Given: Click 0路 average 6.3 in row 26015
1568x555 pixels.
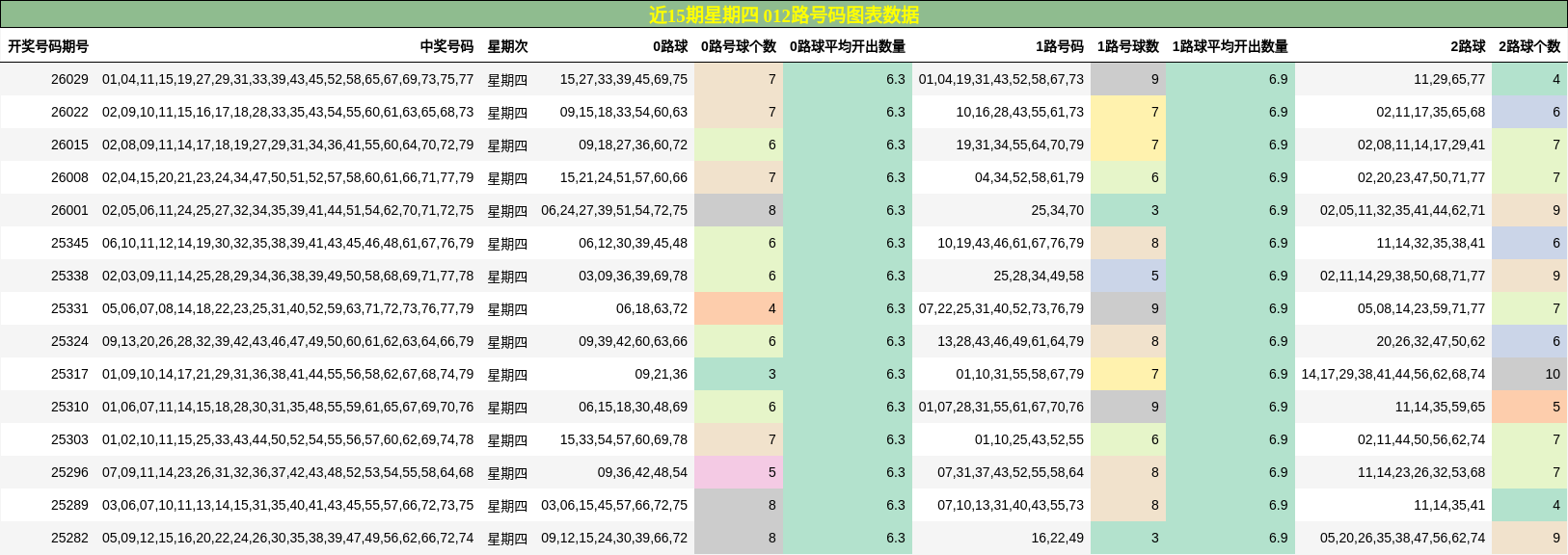Looking at the screenshot, I should tap(848, 145).
